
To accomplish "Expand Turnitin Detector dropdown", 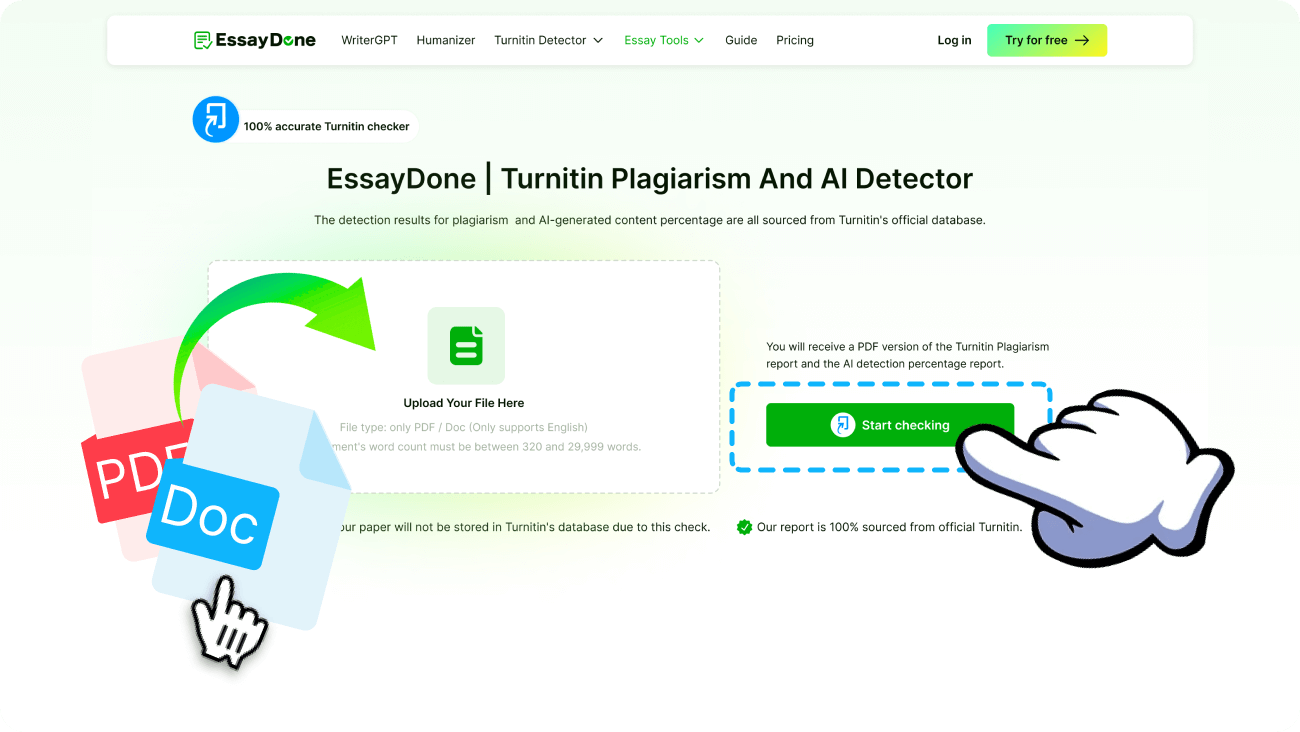I will pyautogui.click(x=548, y=40).
